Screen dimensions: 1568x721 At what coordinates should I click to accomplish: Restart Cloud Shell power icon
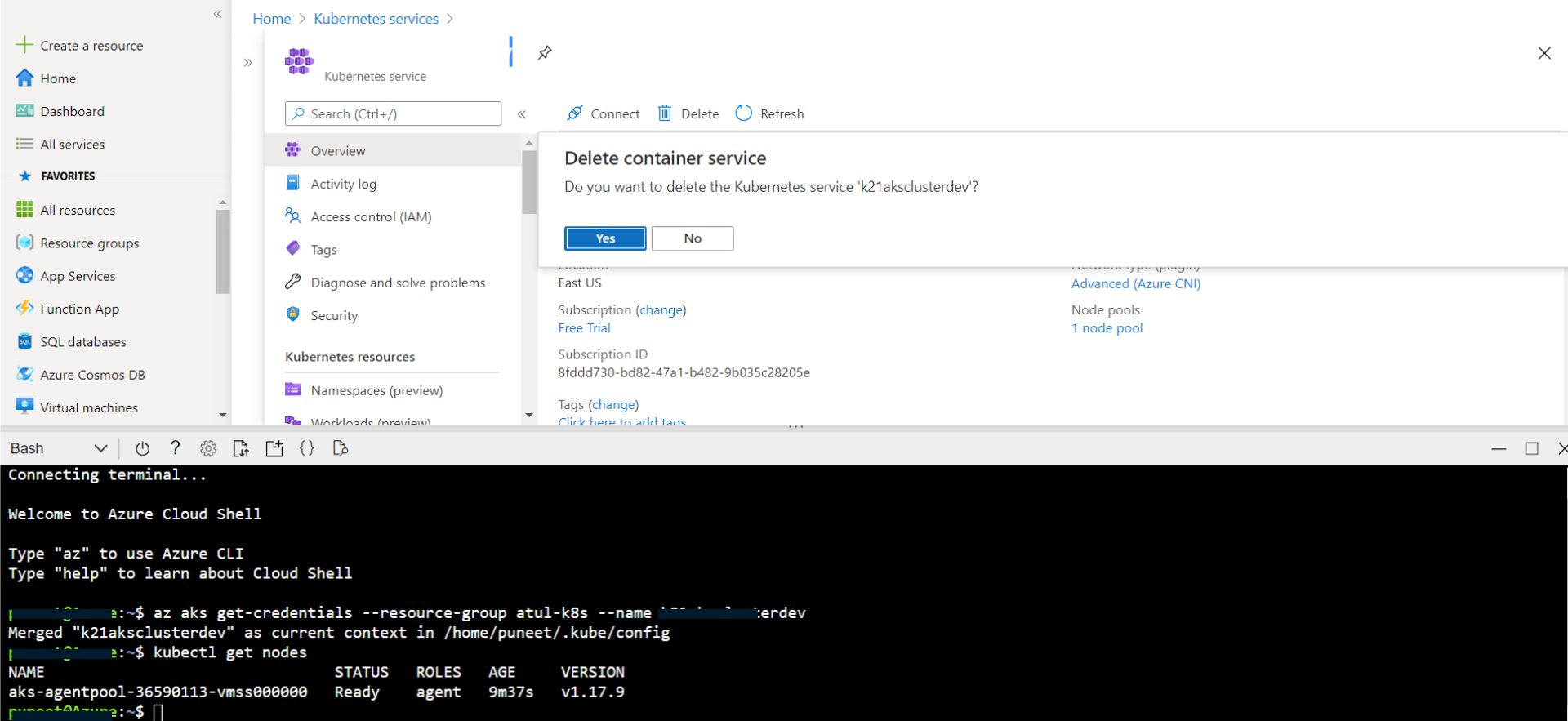click(142, 448)
